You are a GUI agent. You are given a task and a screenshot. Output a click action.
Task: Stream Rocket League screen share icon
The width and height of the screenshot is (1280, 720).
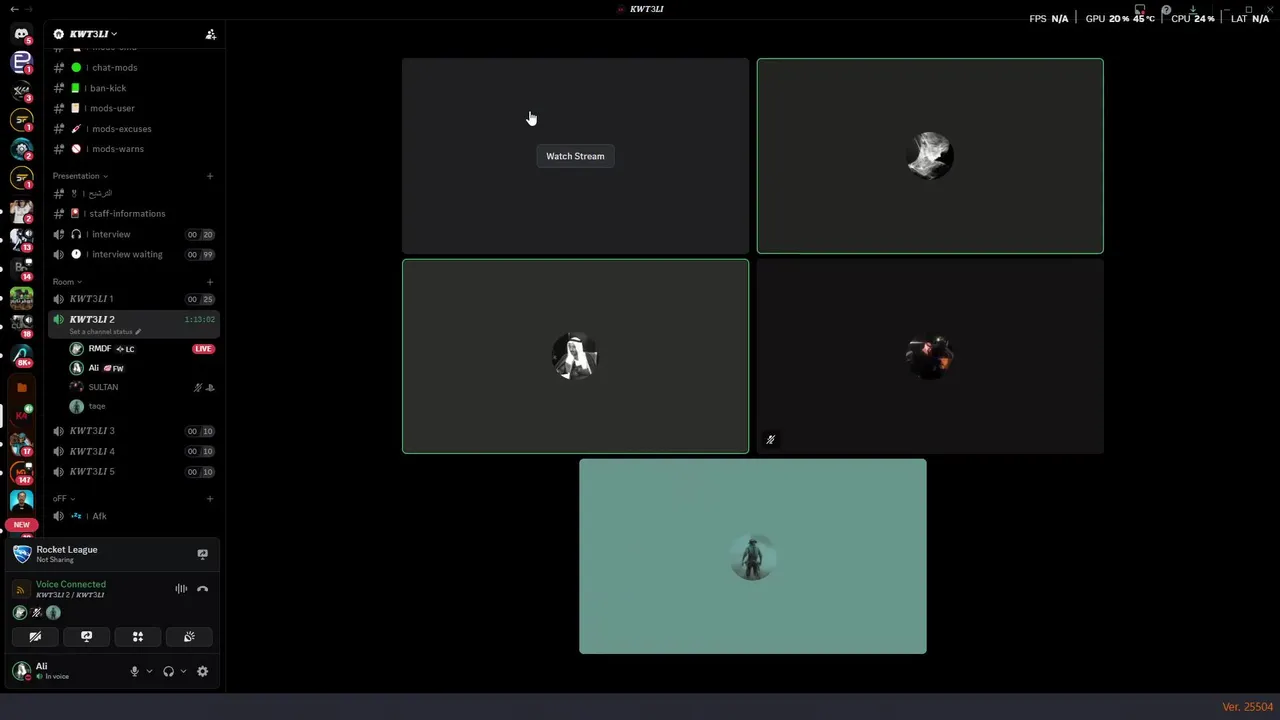click(202, 554)
